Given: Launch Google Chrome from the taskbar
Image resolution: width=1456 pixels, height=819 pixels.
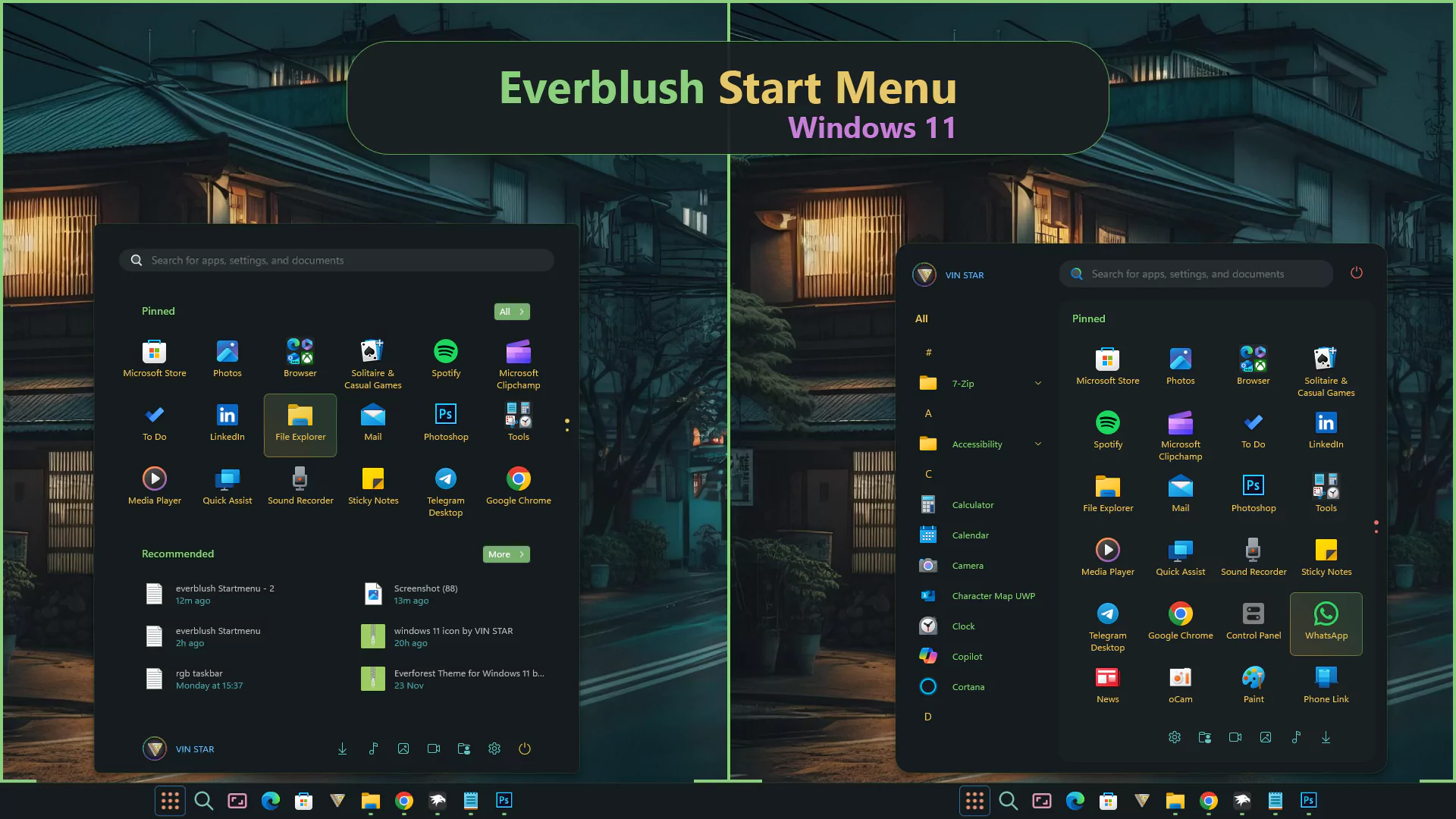Looking at the screenshot, I should coord(403,801).
